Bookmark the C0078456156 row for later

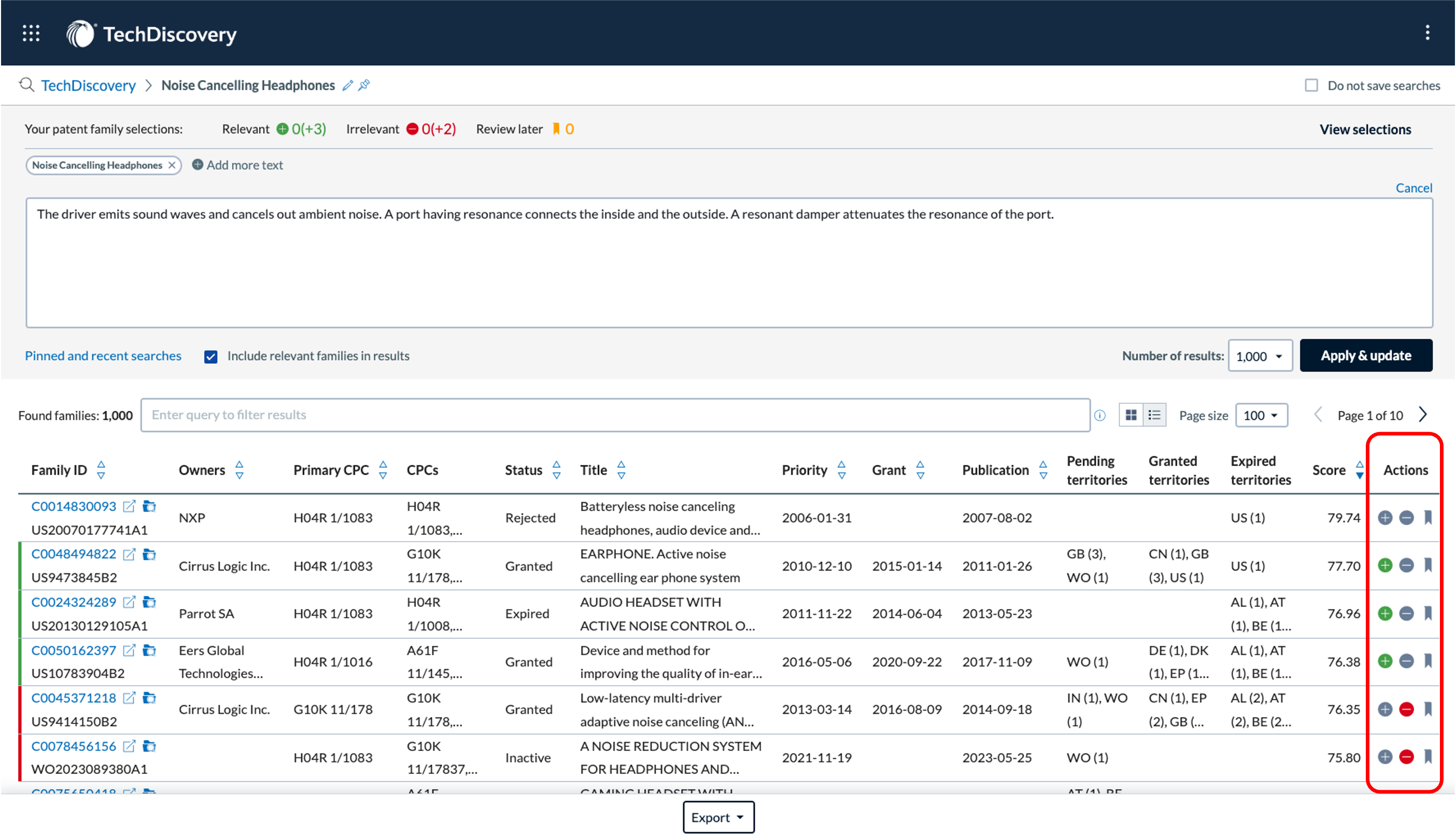(x=1428, y=757)
